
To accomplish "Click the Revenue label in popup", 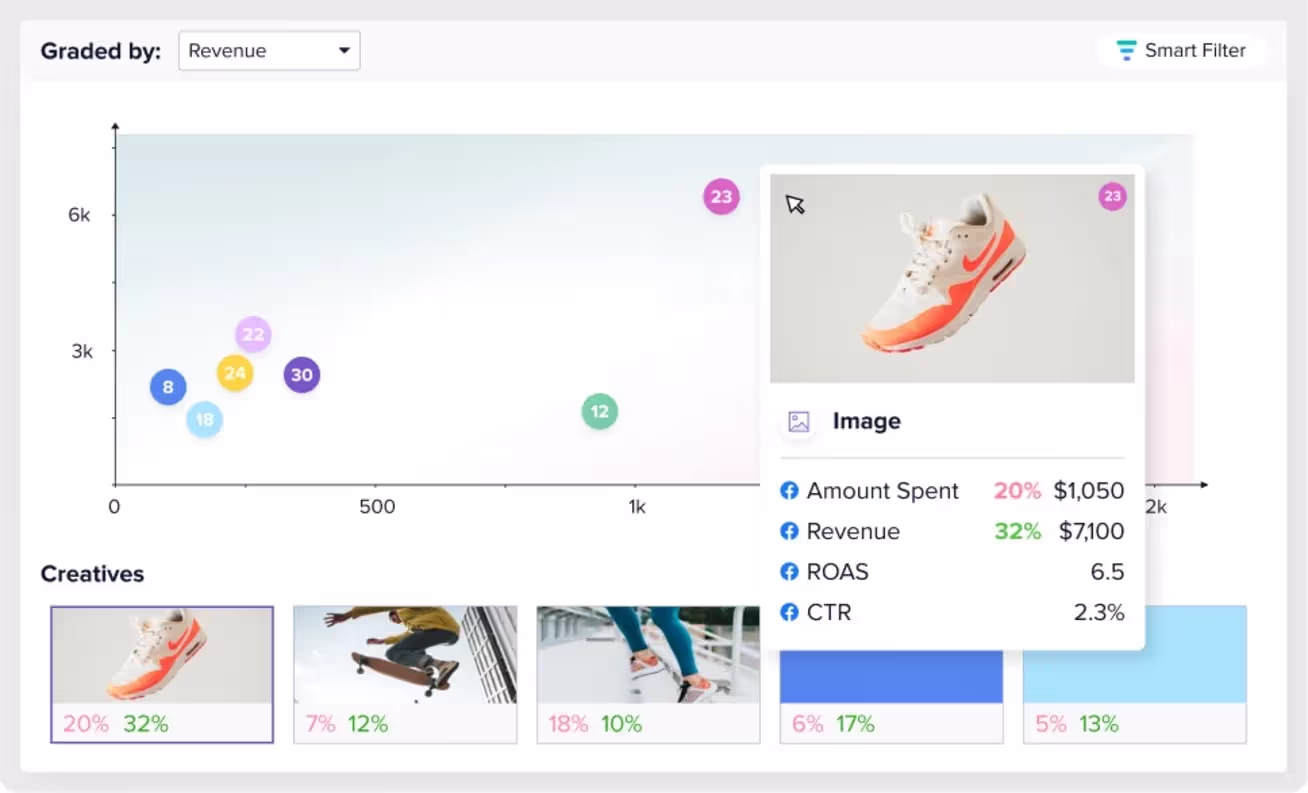I will click(x=853, y=531).
